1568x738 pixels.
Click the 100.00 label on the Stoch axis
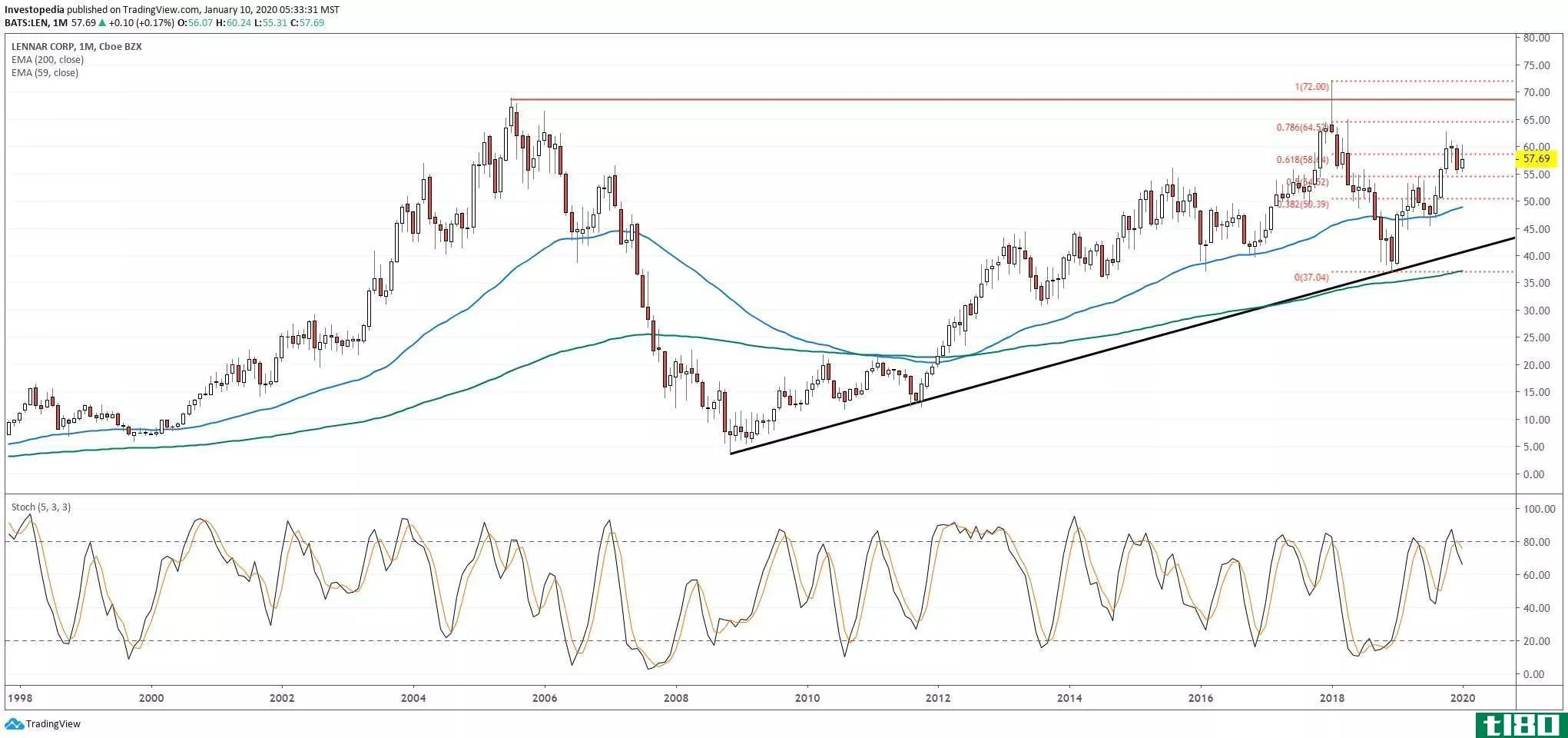coord(1538,509)
